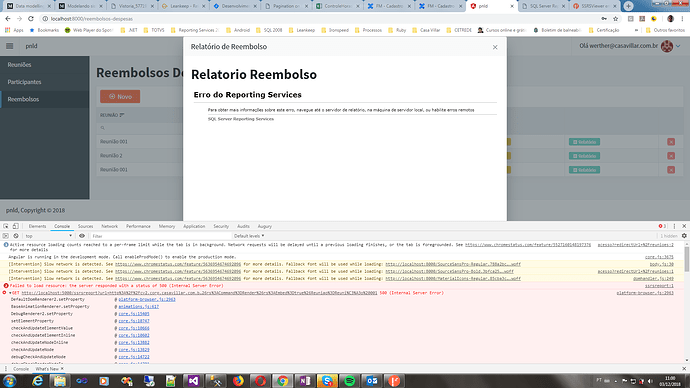The image size is (690, 388).
Task: Switch to the Network DevTools tab
Action: pos(110,226)
